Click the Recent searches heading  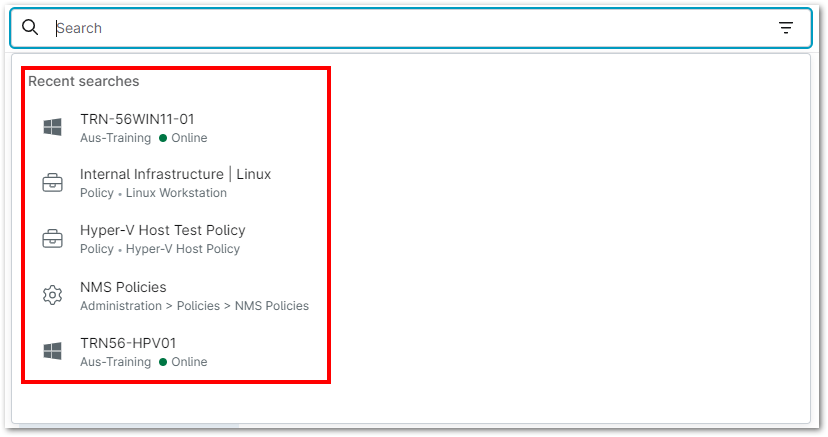point(84,81)
